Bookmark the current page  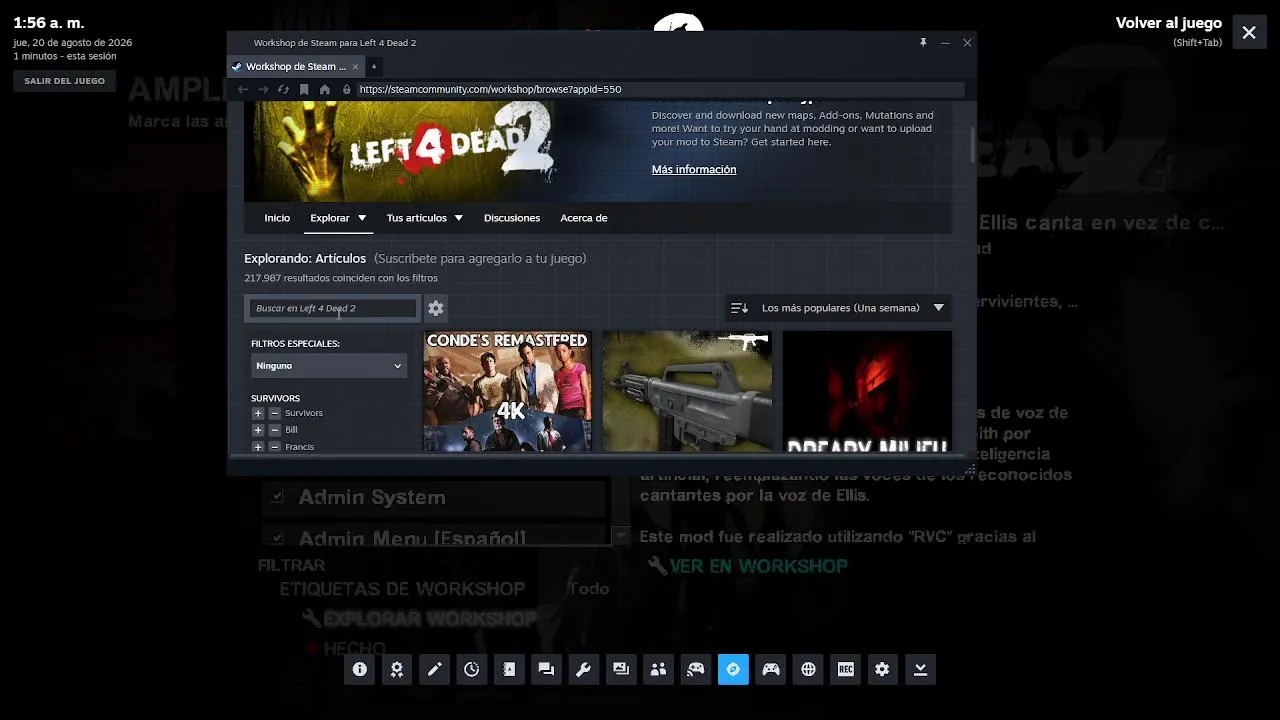304,89
